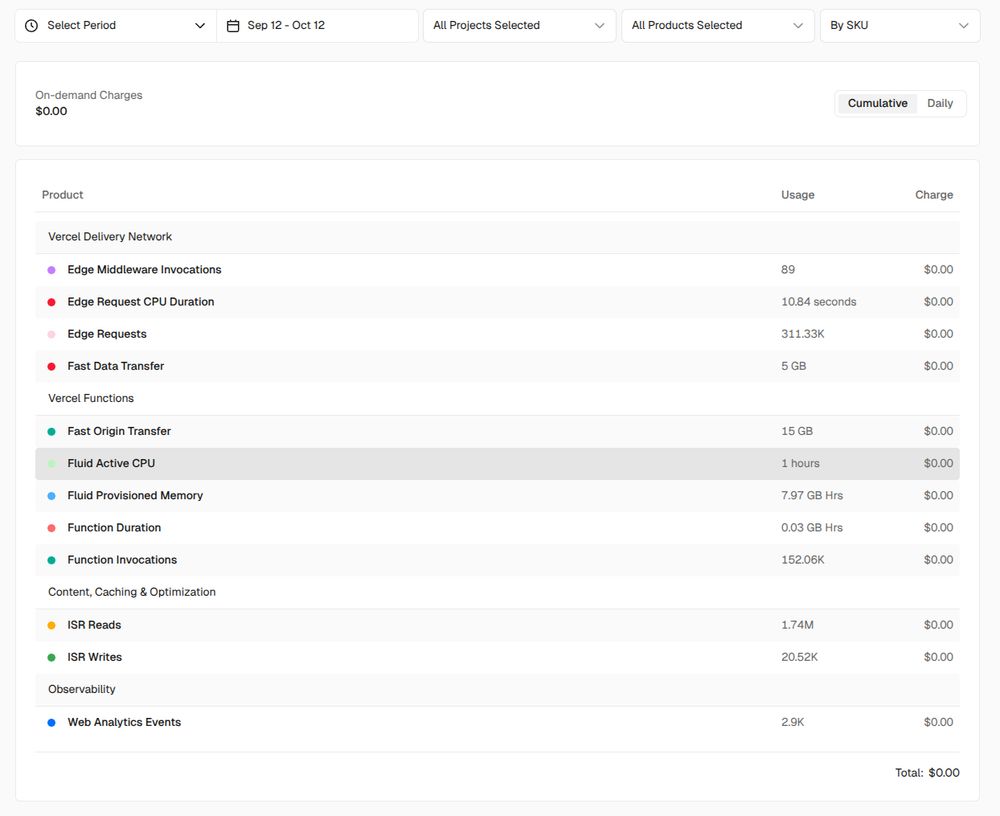Switch the chart to Daily view

[x=939, y=103]
